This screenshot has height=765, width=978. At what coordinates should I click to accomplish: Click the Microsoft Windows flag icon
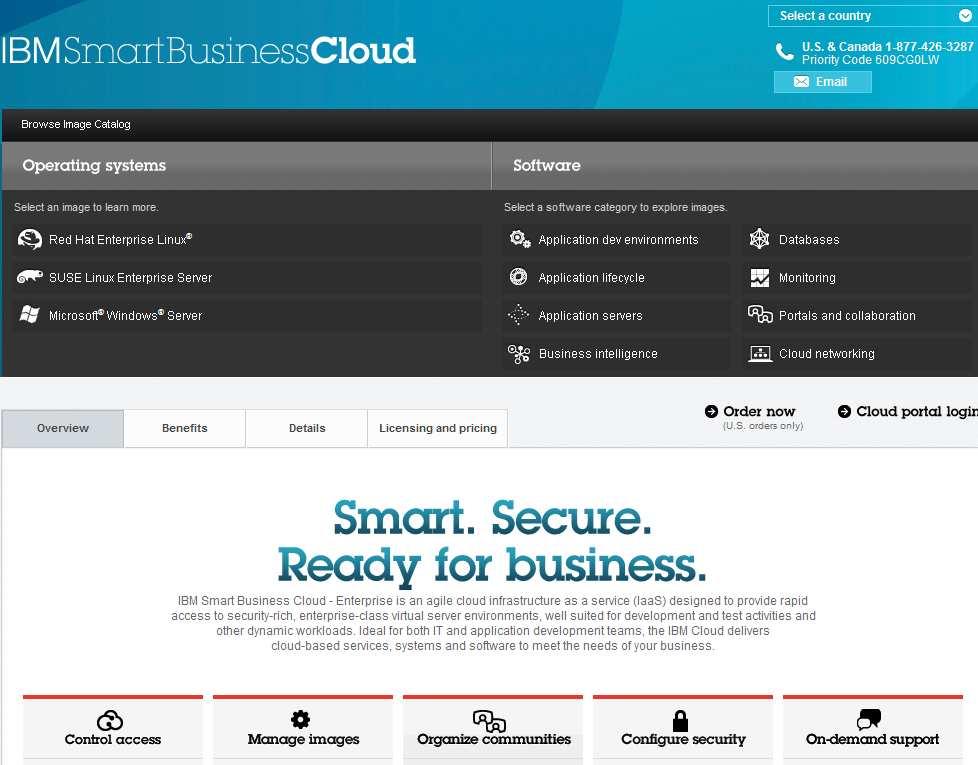[x=29, y=314]
